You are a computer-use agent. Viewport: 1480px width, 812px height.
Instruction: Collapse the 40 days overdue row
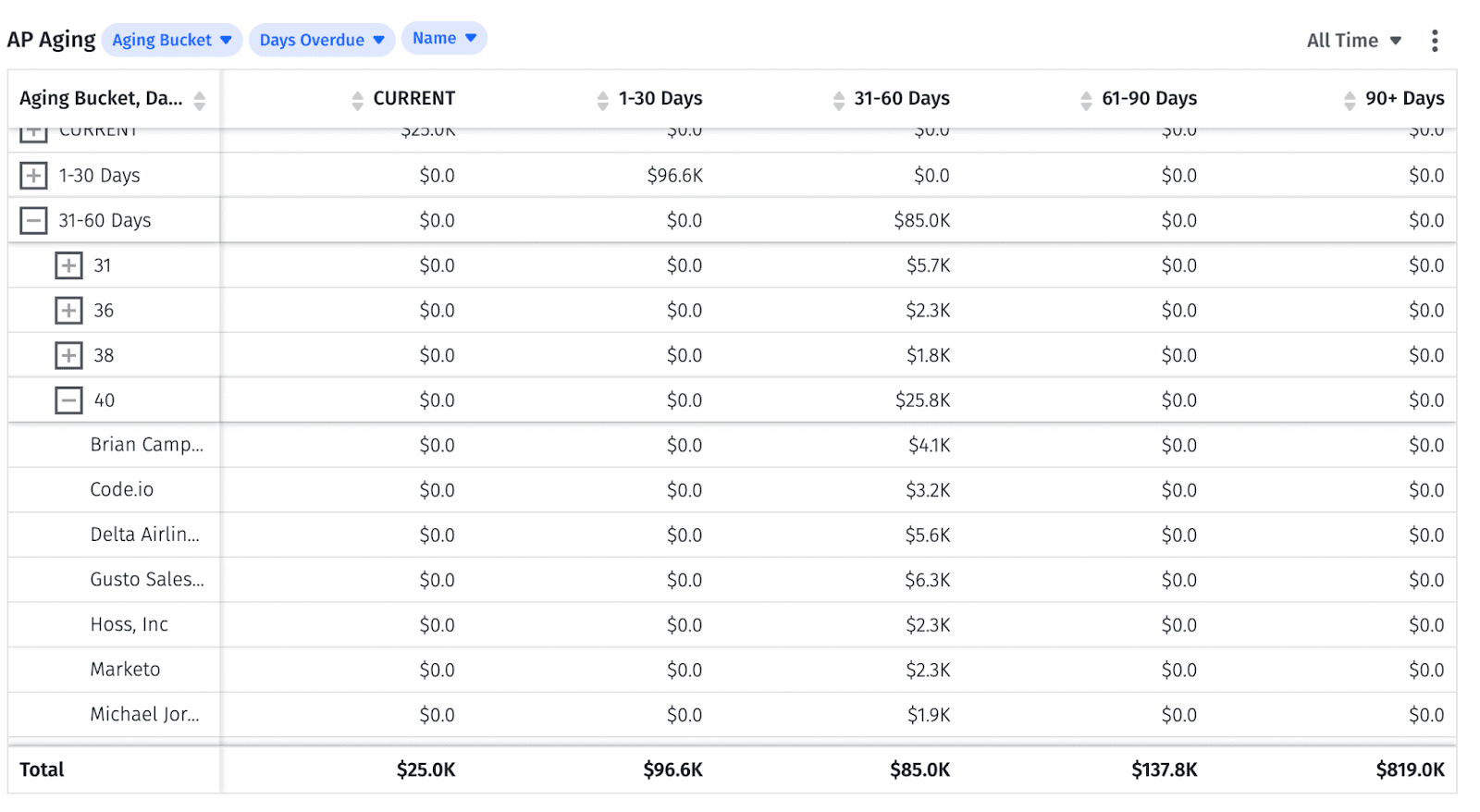68,400
